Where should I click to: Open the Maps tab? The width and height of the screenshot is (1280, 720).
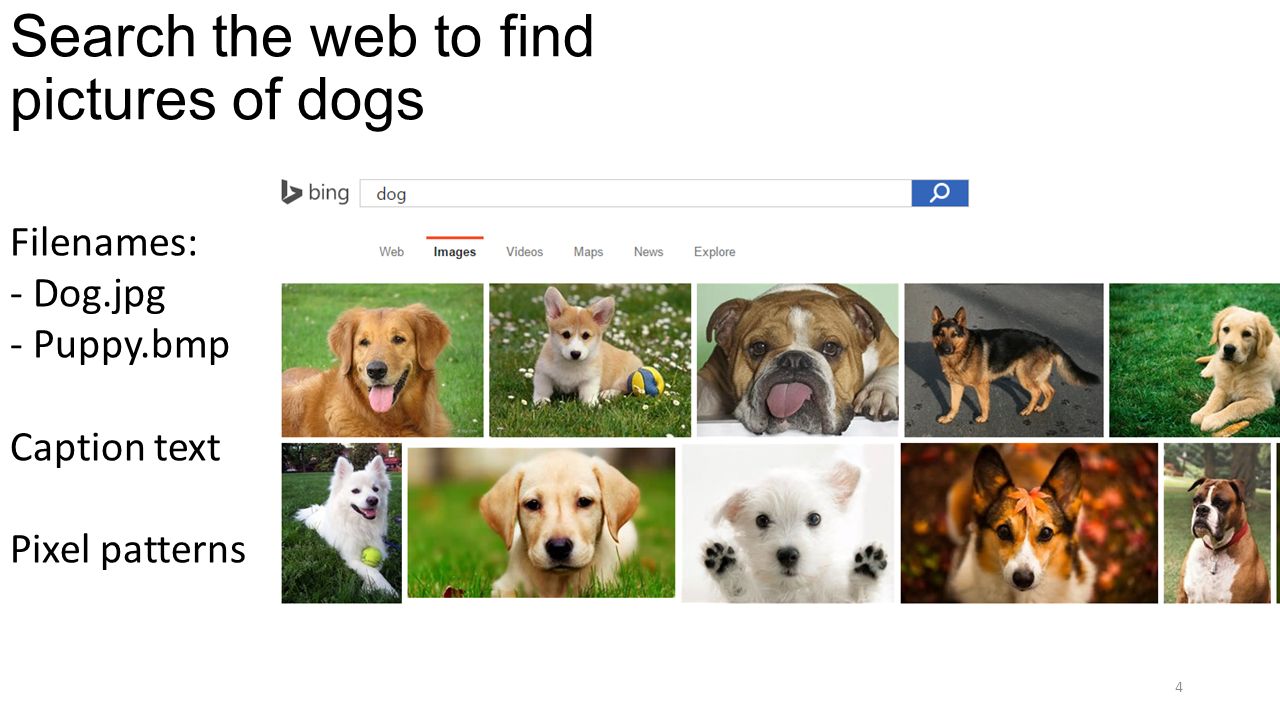coord(588,252)
